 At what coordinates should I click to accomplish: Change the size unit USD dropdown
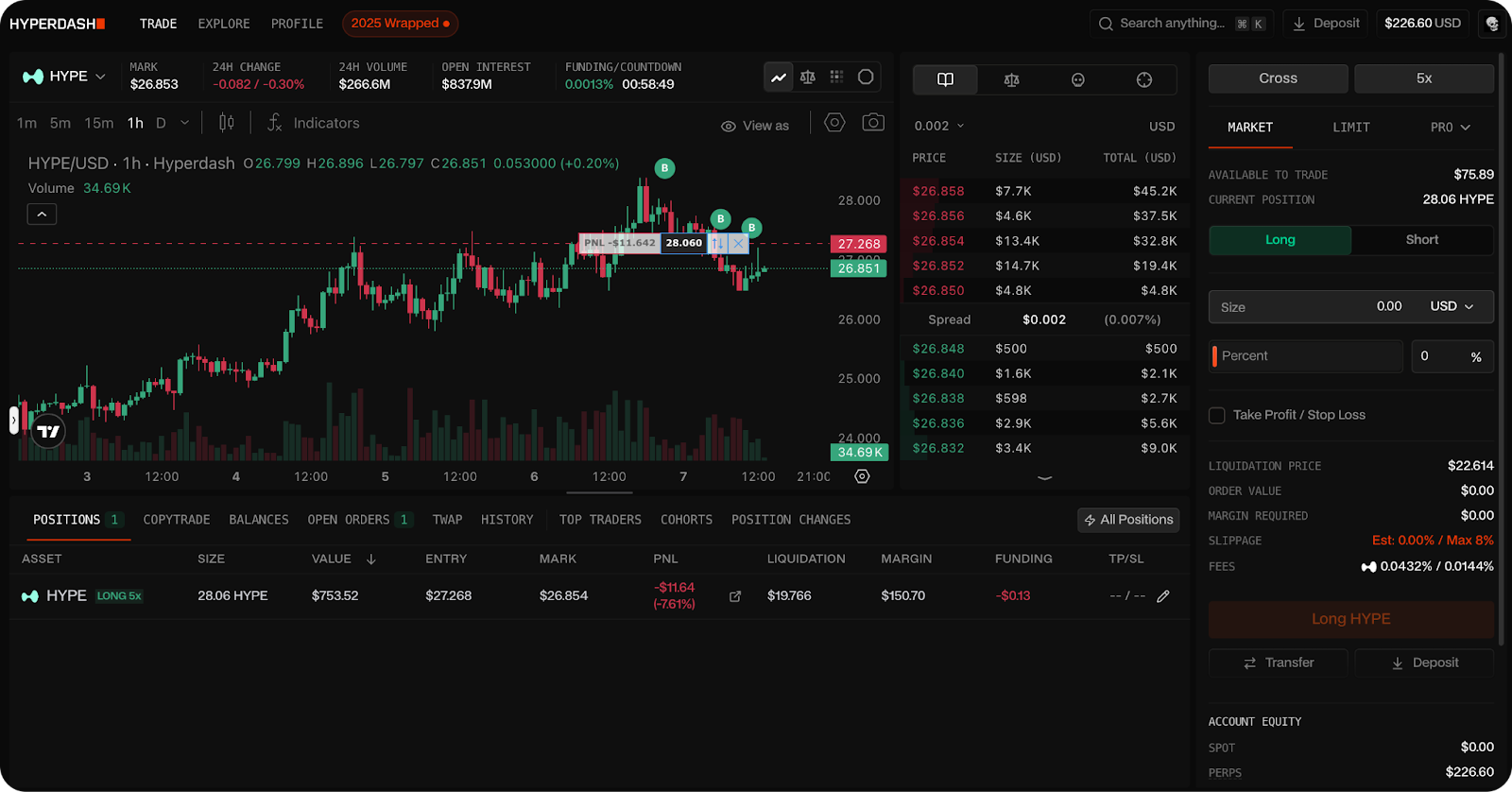coord(1452,306)
